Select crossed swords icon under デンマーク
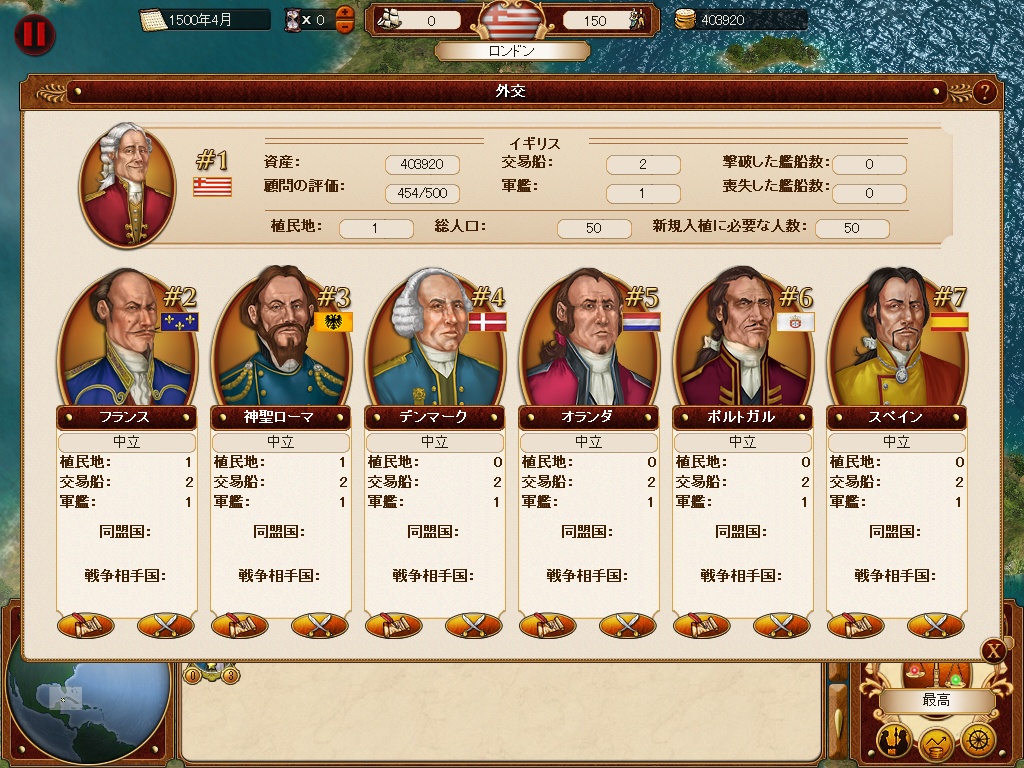1024x768 pixels. point(473,625)
